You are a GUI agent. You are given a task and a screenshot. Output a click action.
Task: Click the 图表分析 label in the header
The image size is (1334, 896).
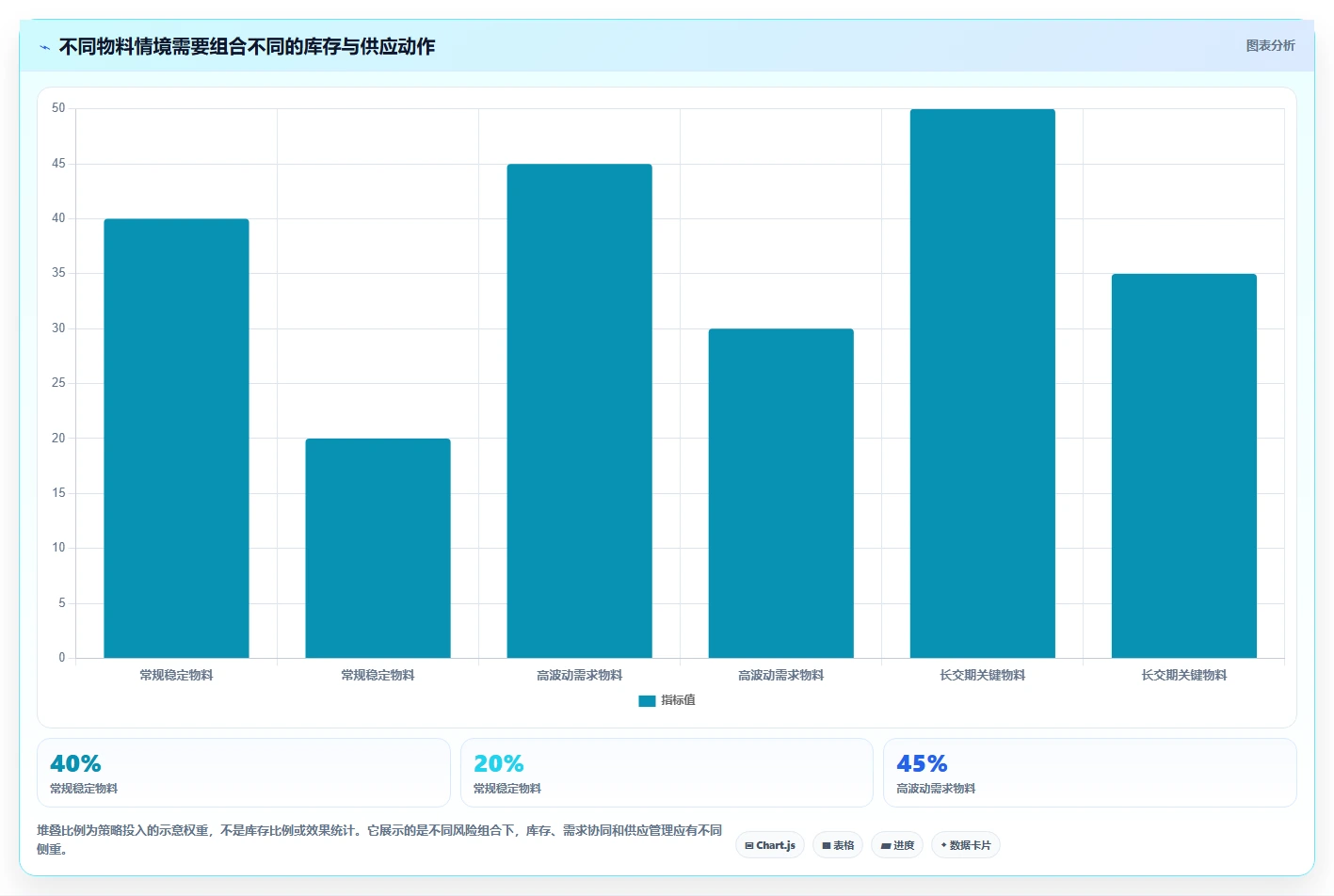point(1270,45)
